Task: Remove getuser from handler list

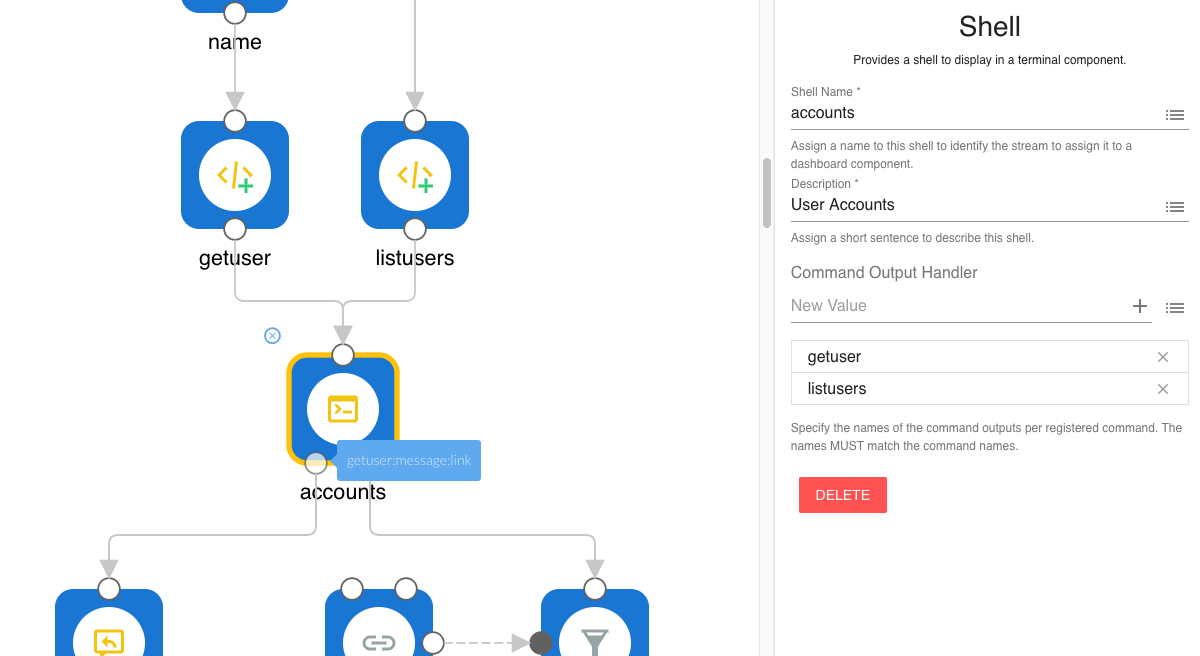Action: point(1162,357)
